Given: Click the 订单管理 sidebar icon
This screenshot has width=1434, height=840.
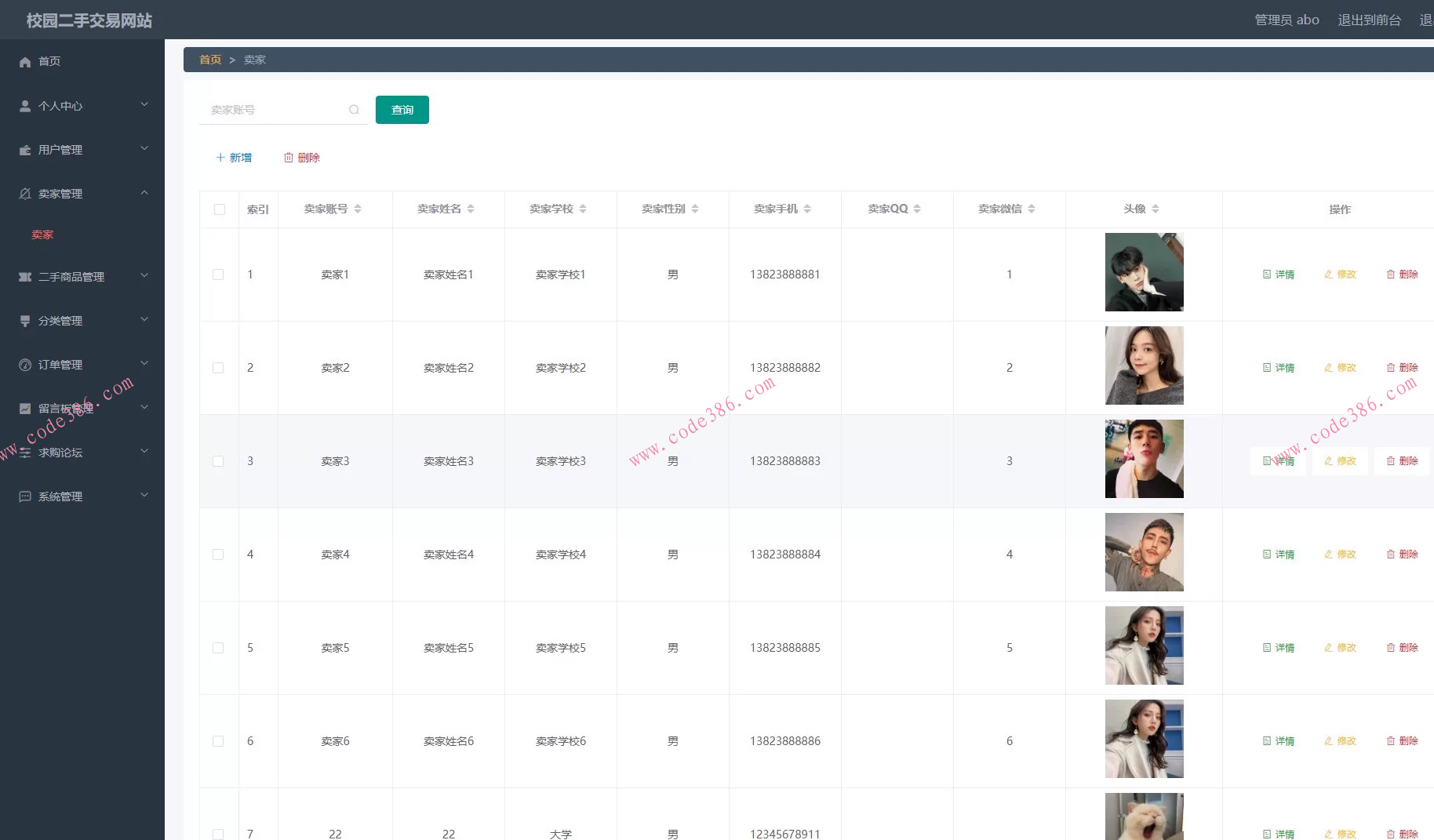Looking at the screenshot, I should (x=25, y=365).
